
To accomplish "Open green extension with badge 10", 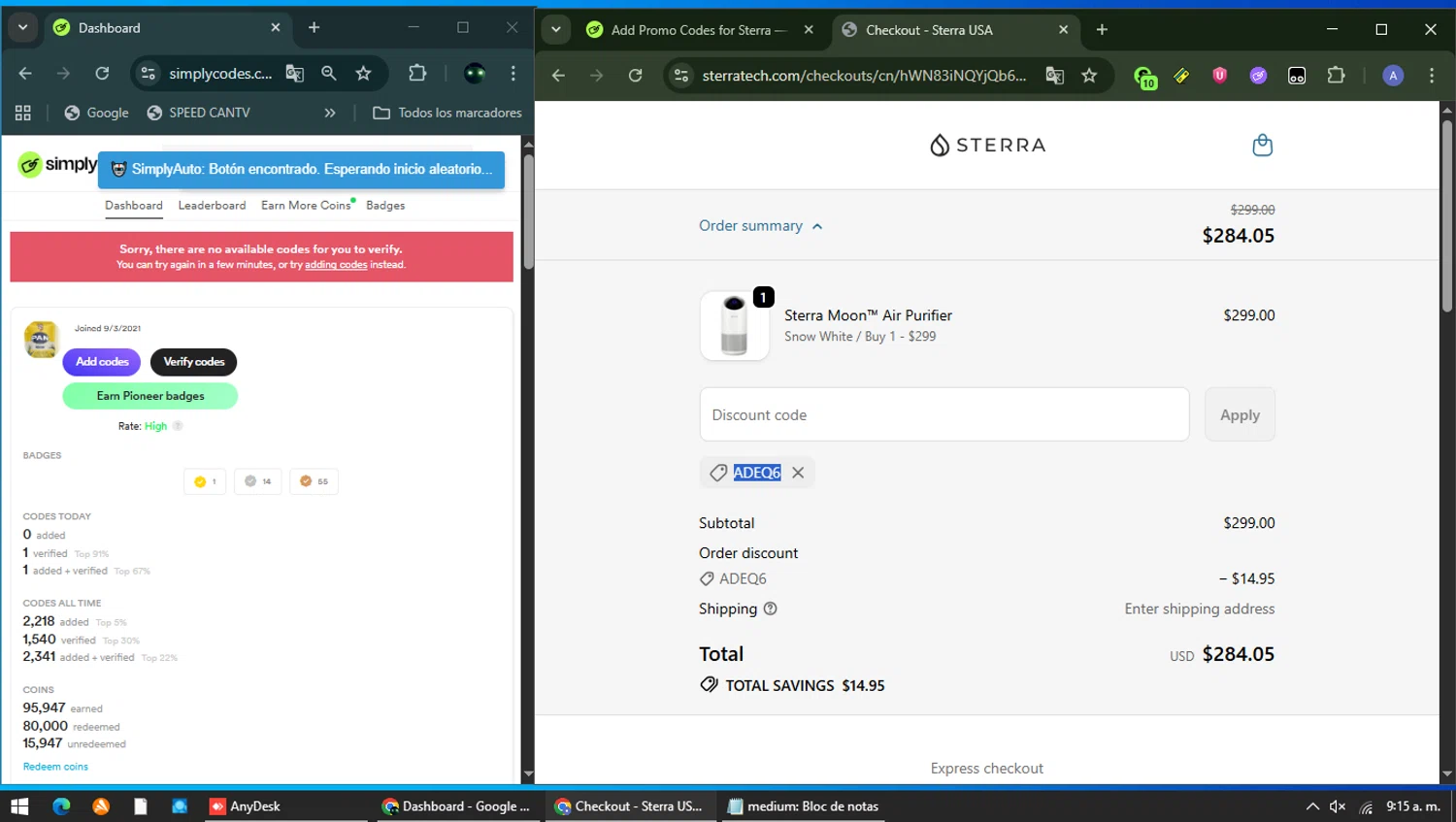I will click(x=1144, y=76).
